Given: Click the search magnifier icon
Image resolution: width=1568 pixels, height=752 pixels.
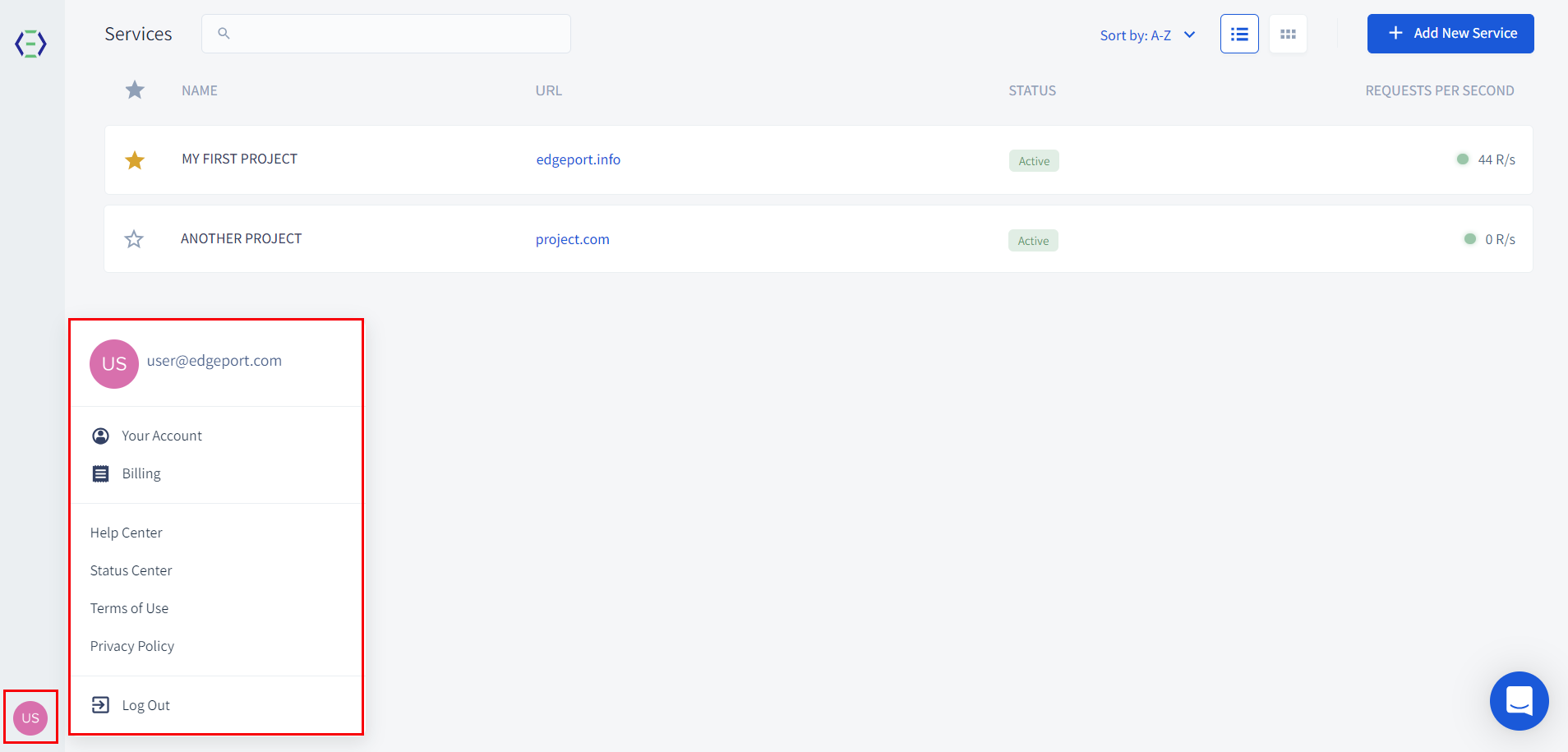Looking at the screenshot, I should [224, 34].
